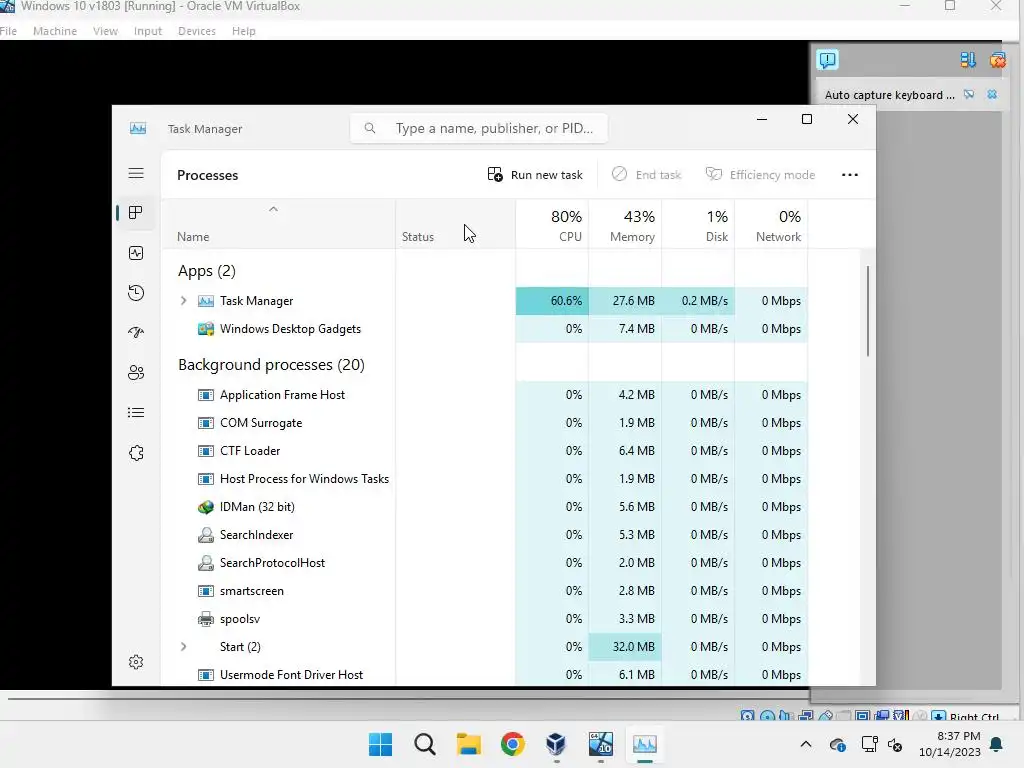Image resolution: width=1024 pixels, height=768 pixels.
Task: Show hidden system tray icons chevron
Action: (806, 744)
